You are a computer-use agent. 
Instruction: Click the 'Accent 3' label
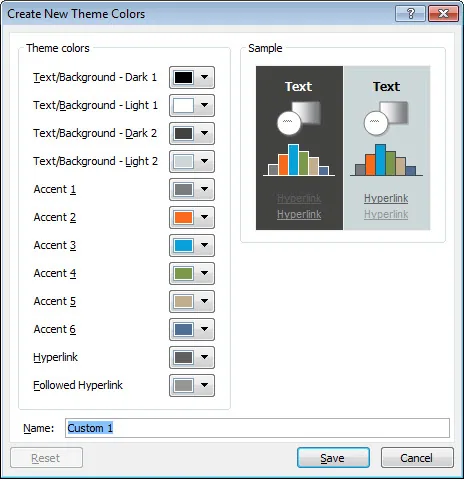(55, 245)
